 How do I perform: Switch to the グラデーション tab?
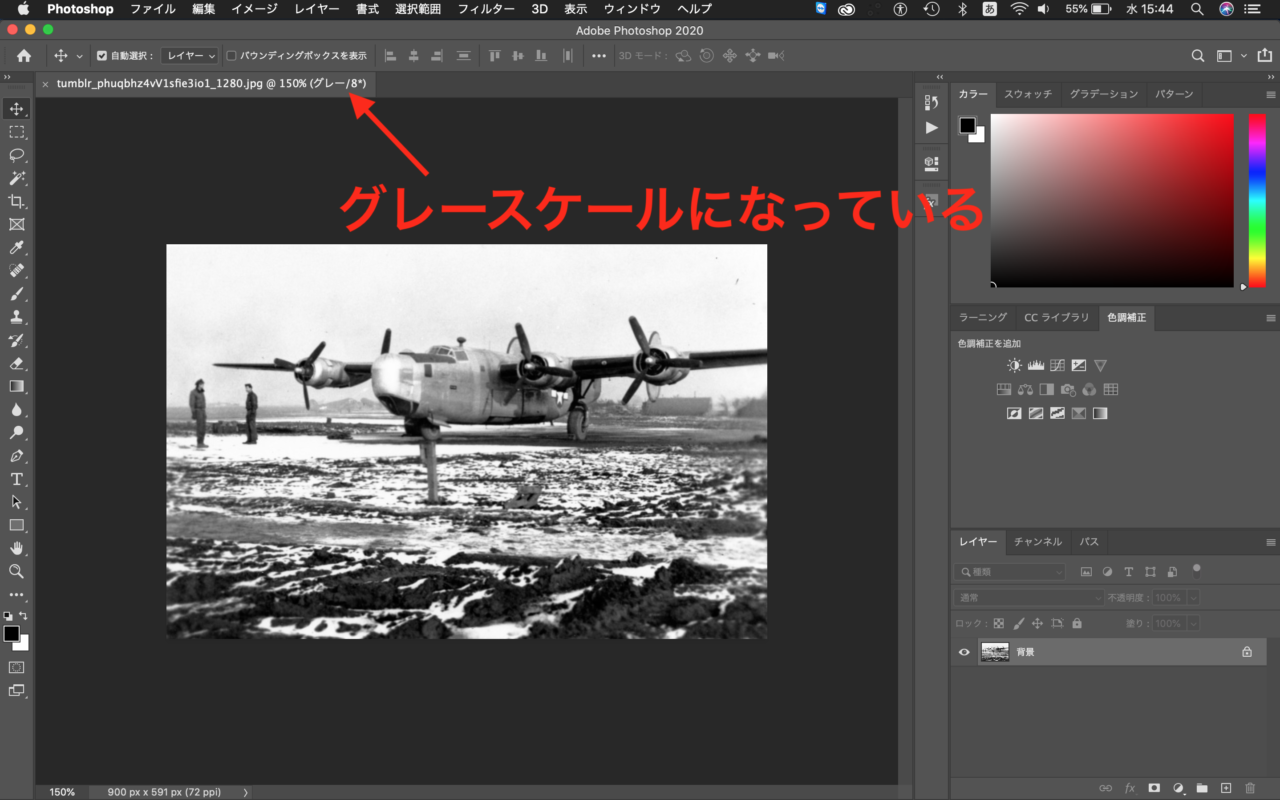(x=1104, y=94)
